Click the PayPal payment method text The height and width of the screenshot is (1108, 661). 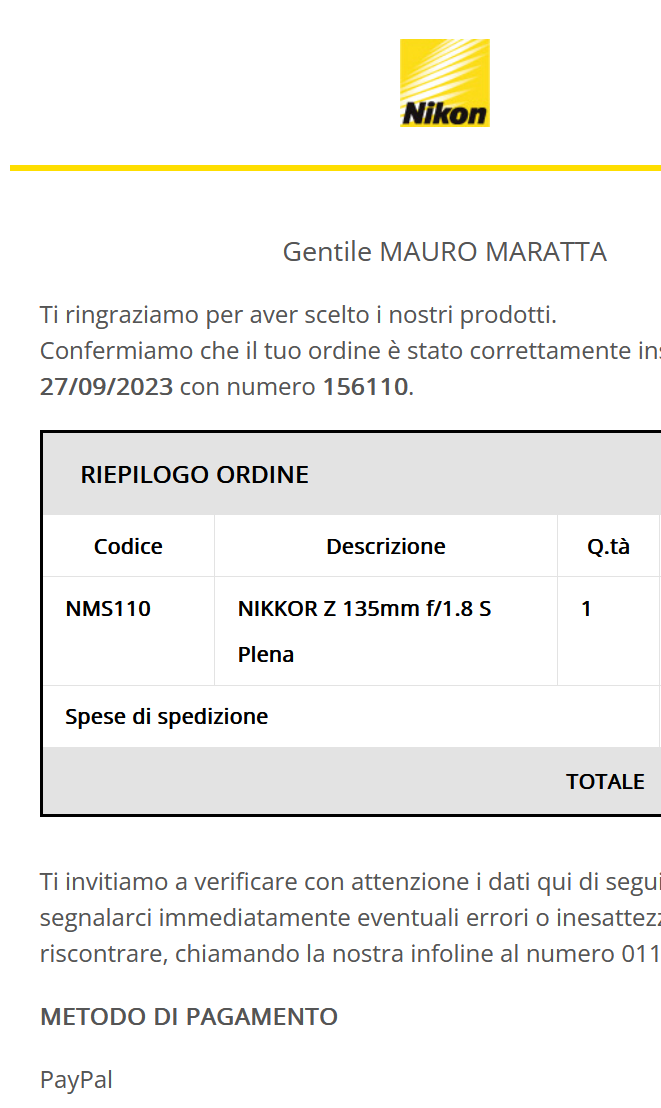point(76,1079)
